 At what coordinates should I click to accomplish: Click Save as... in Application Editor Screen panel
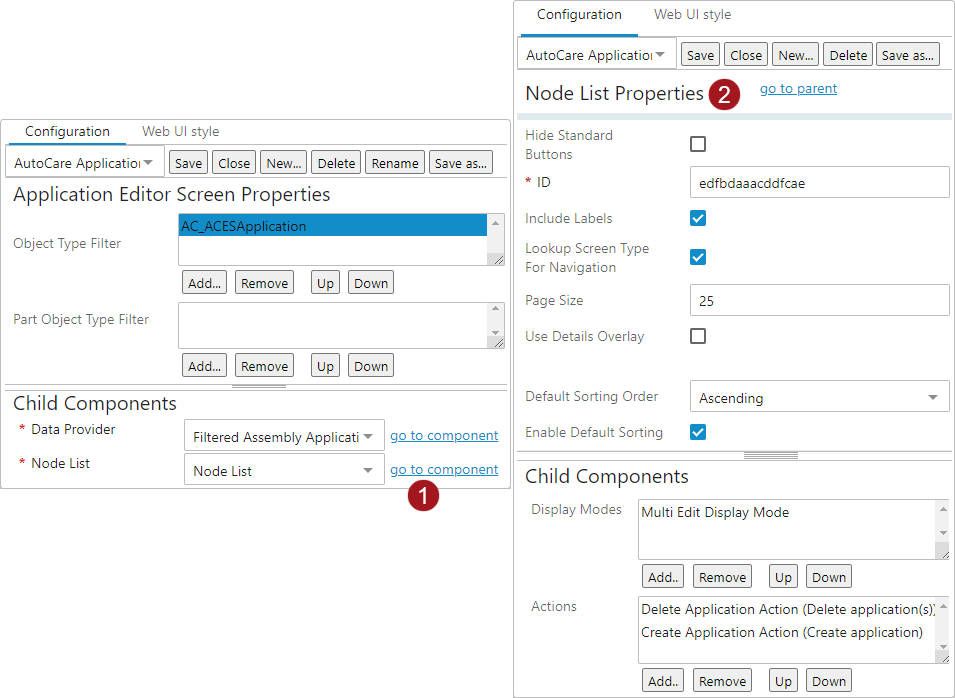(x=460, y=163)
